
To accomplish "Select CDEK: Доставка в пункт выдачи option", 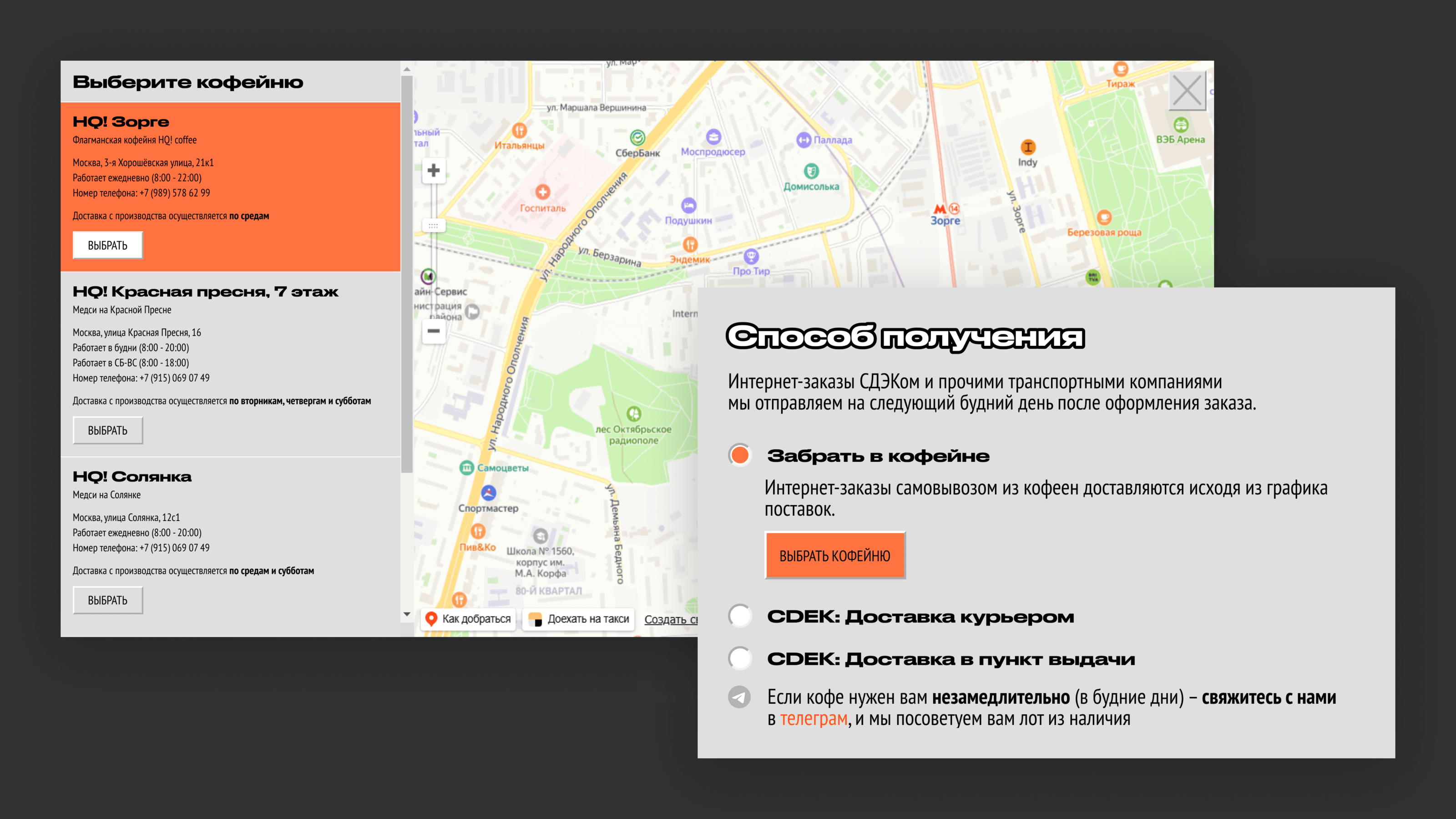I will pos(740,658).
